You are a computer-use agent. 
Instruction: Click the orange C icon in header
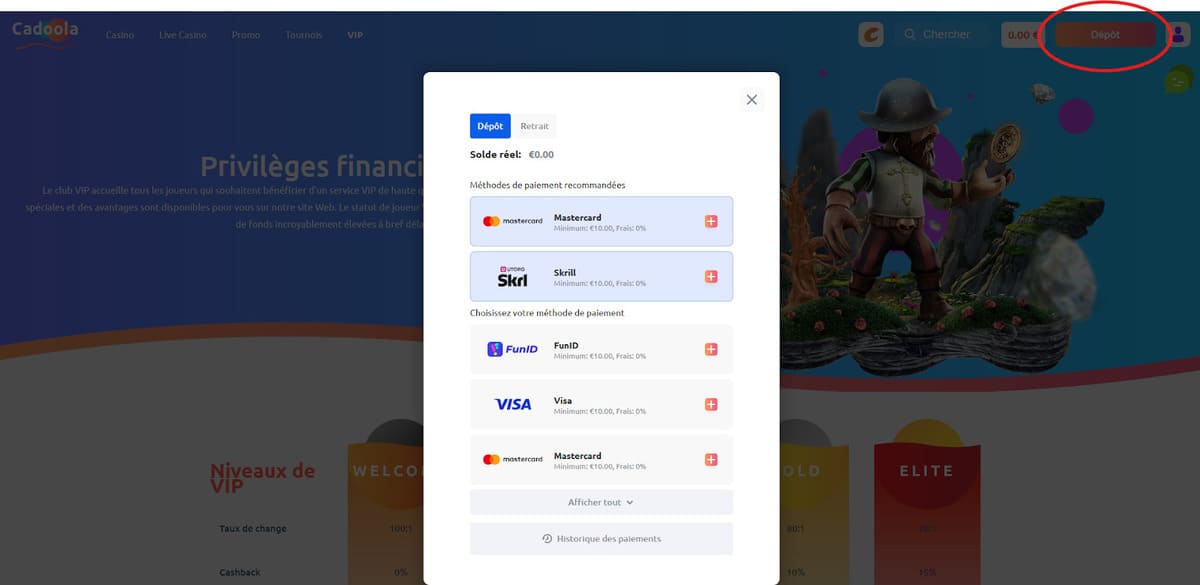[x=870, y=35]
